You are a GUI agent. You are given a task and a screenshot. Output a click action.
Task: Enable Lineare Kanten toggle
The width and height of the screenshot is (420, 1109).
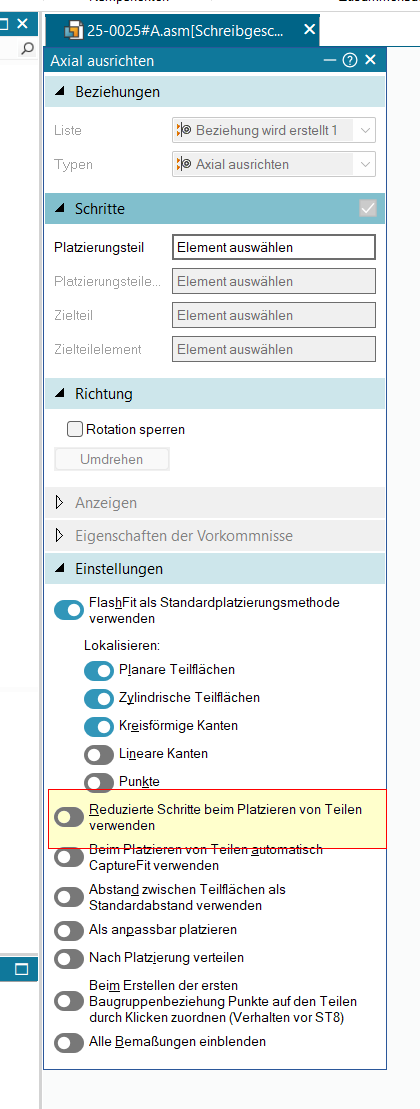click(x=99, y=755)
